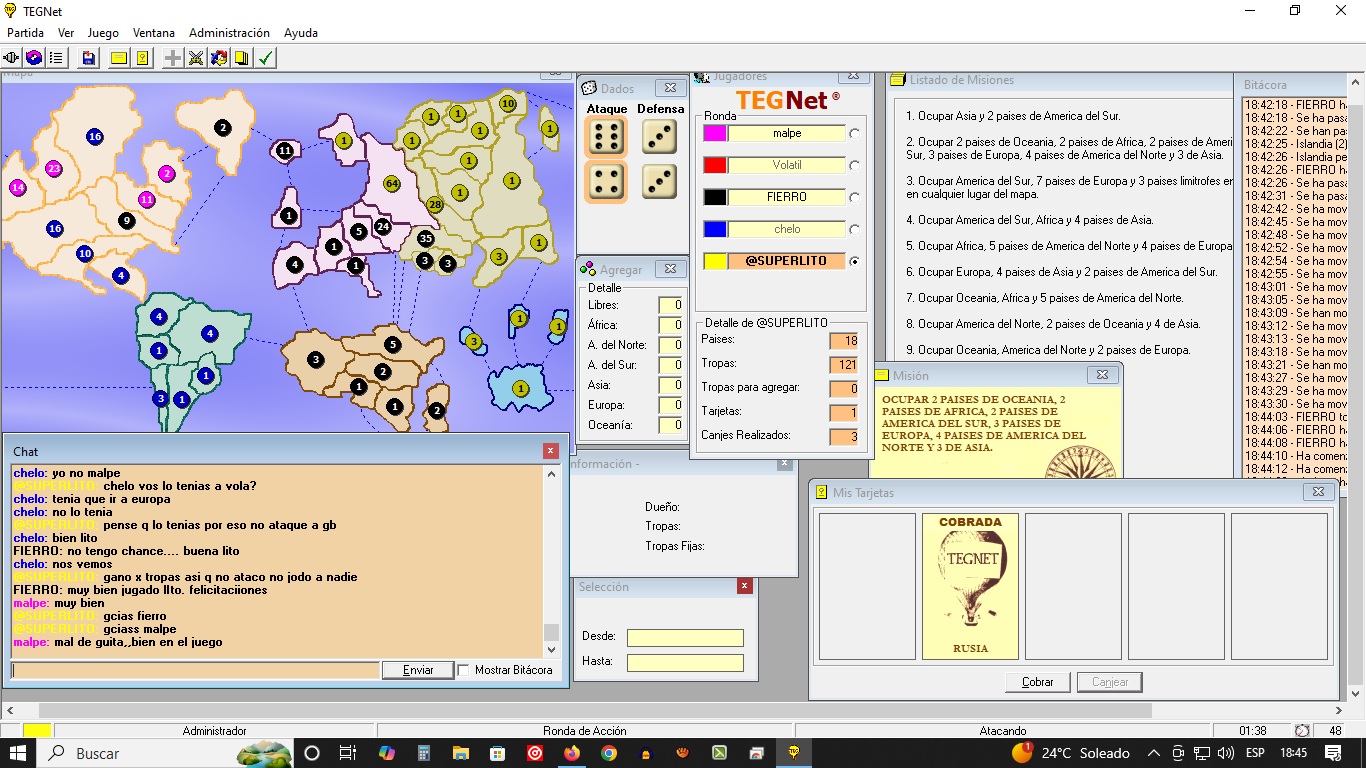
Task: Select the radio button next to FIERRO
Action: pos(854,197)
